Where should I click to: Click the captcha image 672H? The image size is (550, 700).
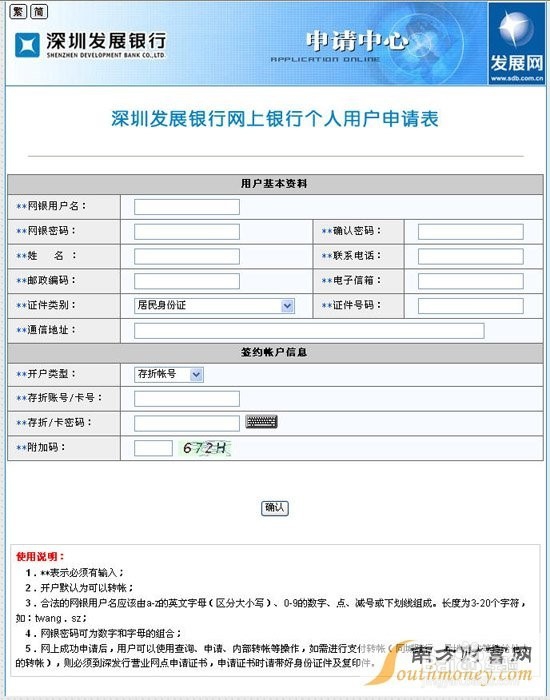[205, 448]
